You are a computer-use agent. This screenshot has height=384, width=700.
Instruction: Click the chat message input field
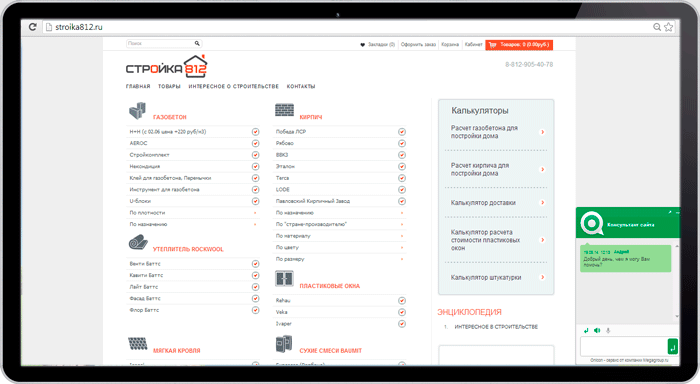click(x=623, y=346)
